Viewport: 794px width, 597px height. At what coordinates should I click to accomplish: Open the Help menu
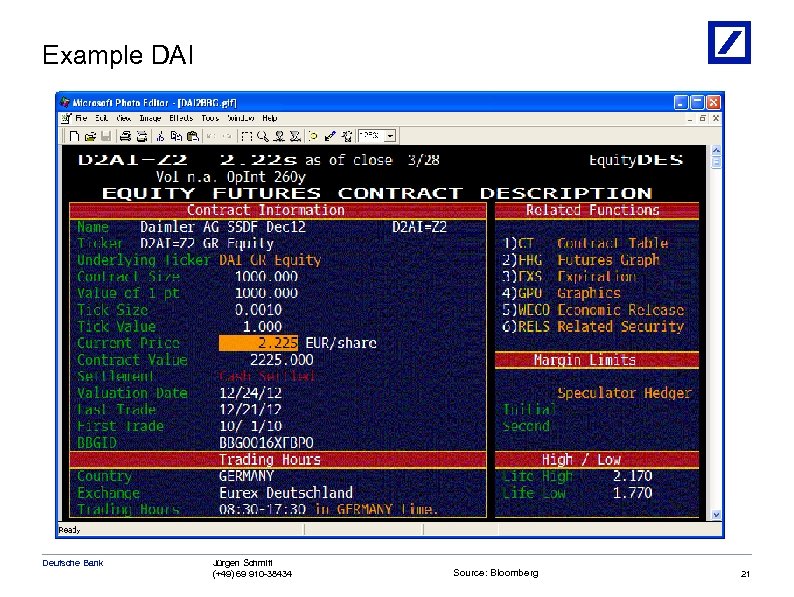pyautogui.click(x=269, y=118)
